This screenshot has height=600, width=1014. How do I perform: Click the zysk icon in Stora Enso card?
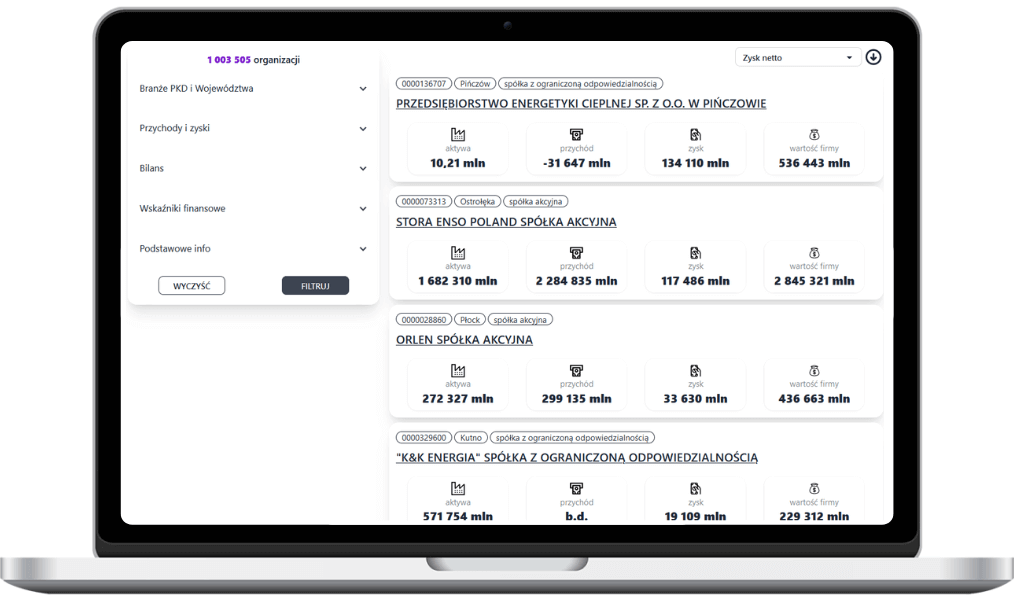[695, 253]
